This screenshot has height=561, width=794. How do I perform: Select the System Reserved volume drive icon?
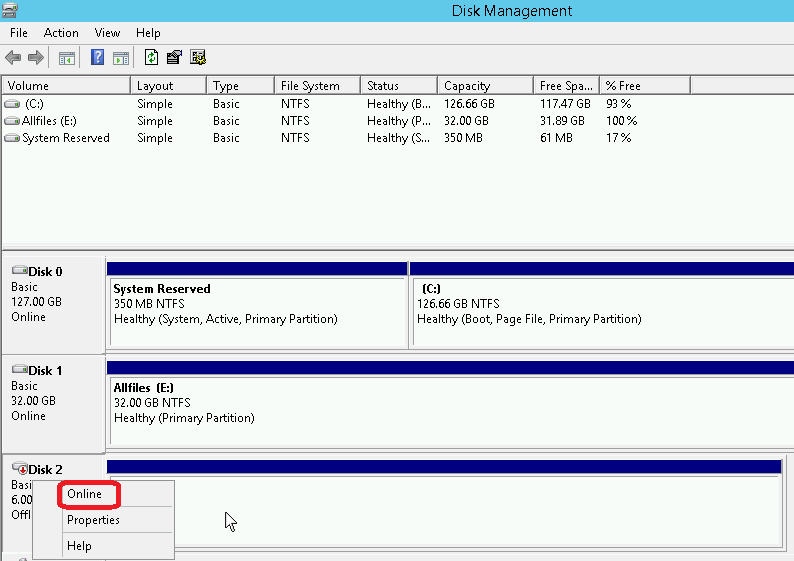click(x=12, y=138)
